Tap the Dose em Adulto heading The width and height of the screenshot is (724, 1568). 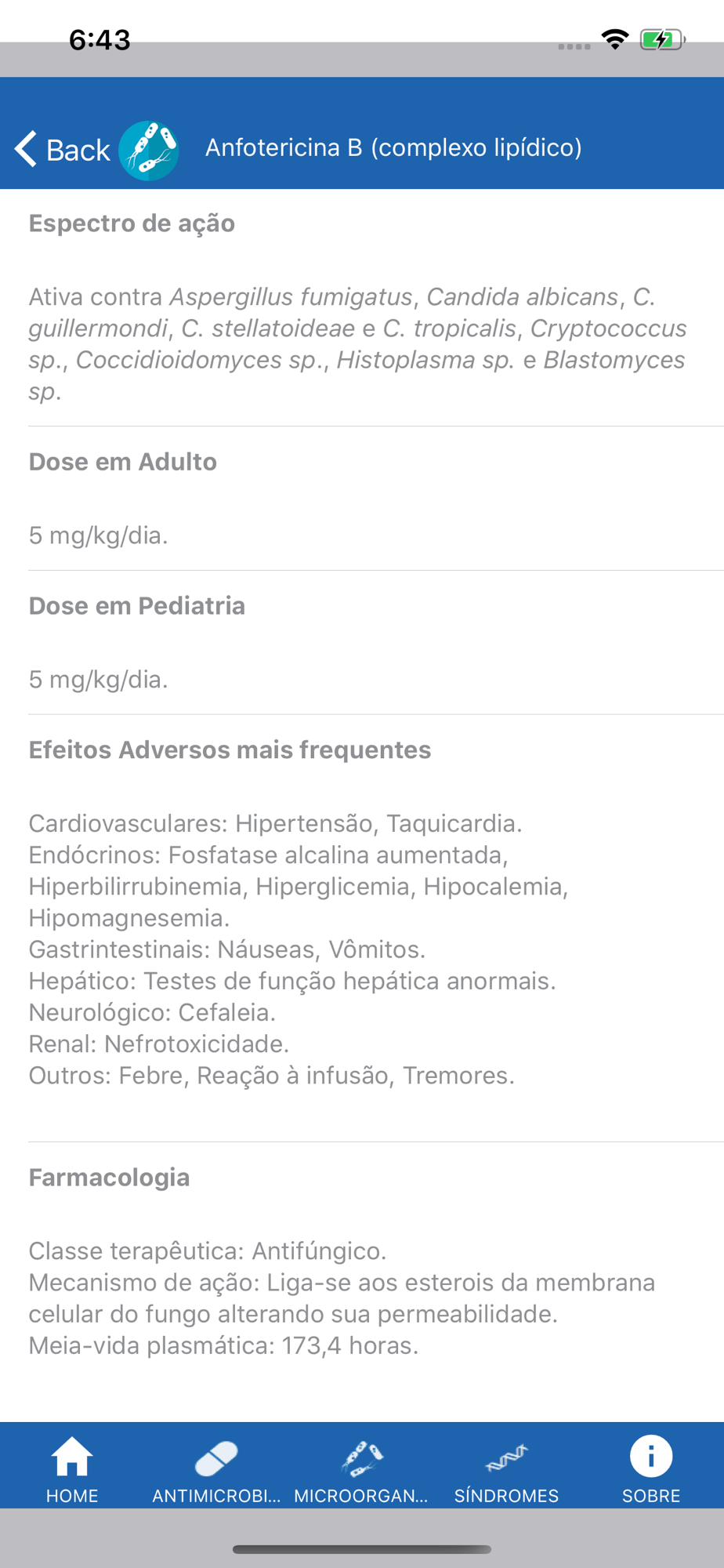(x=123, y=462)
